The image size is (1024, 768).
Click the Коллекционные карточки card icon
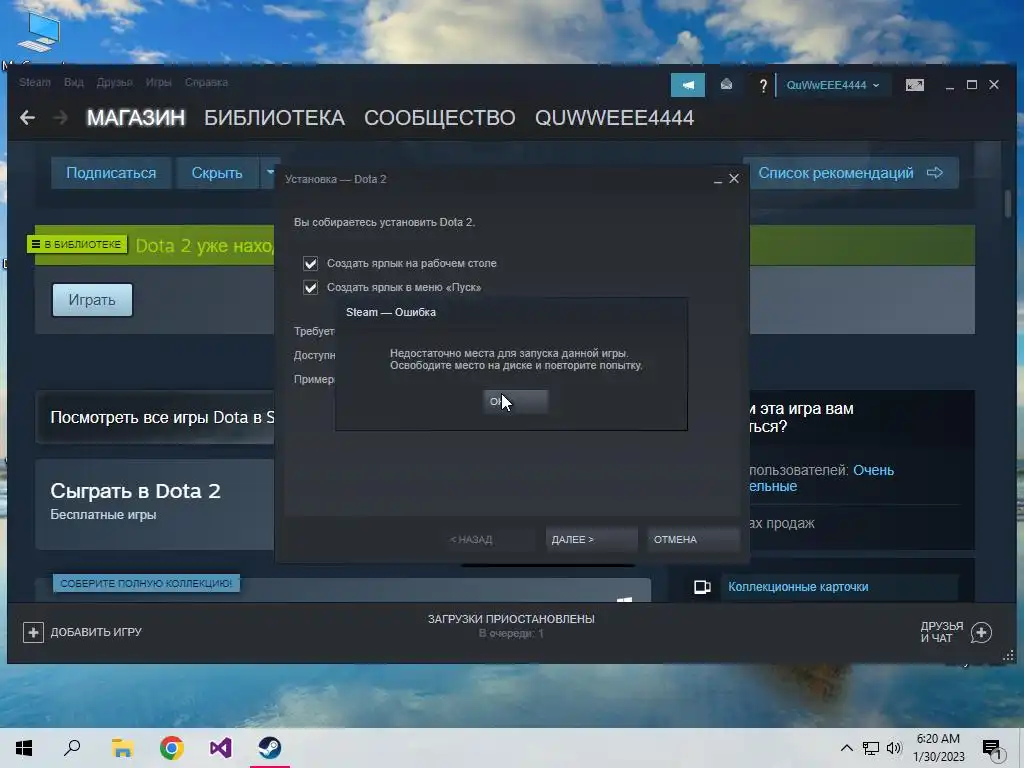[702, 587]
